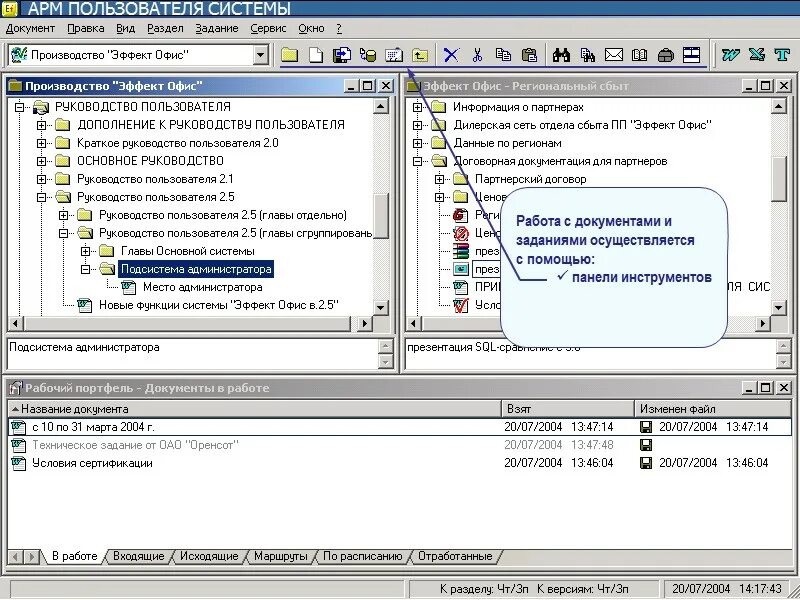This screenshot has width=800, height=600.
Task: Open the Раздел menu
Action: pos(165,29)
